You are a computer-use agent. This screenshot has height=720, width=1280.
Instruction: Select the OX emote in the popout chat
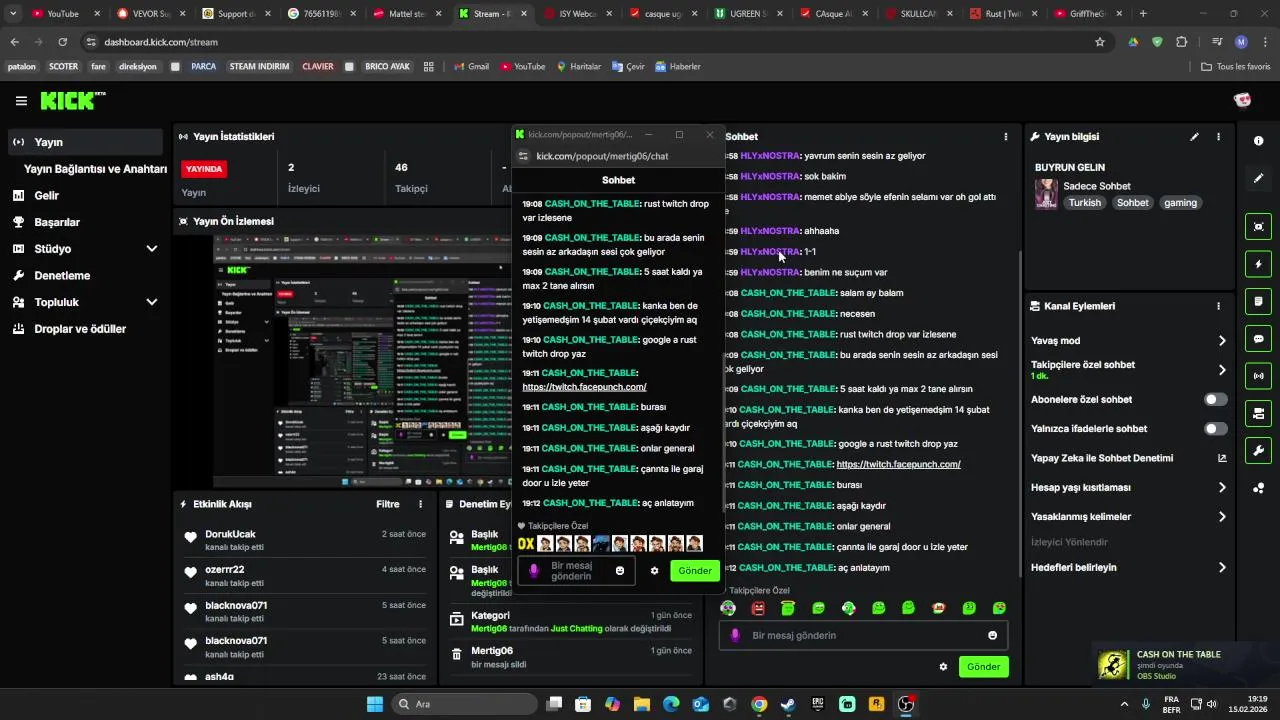tap(526, 544)
